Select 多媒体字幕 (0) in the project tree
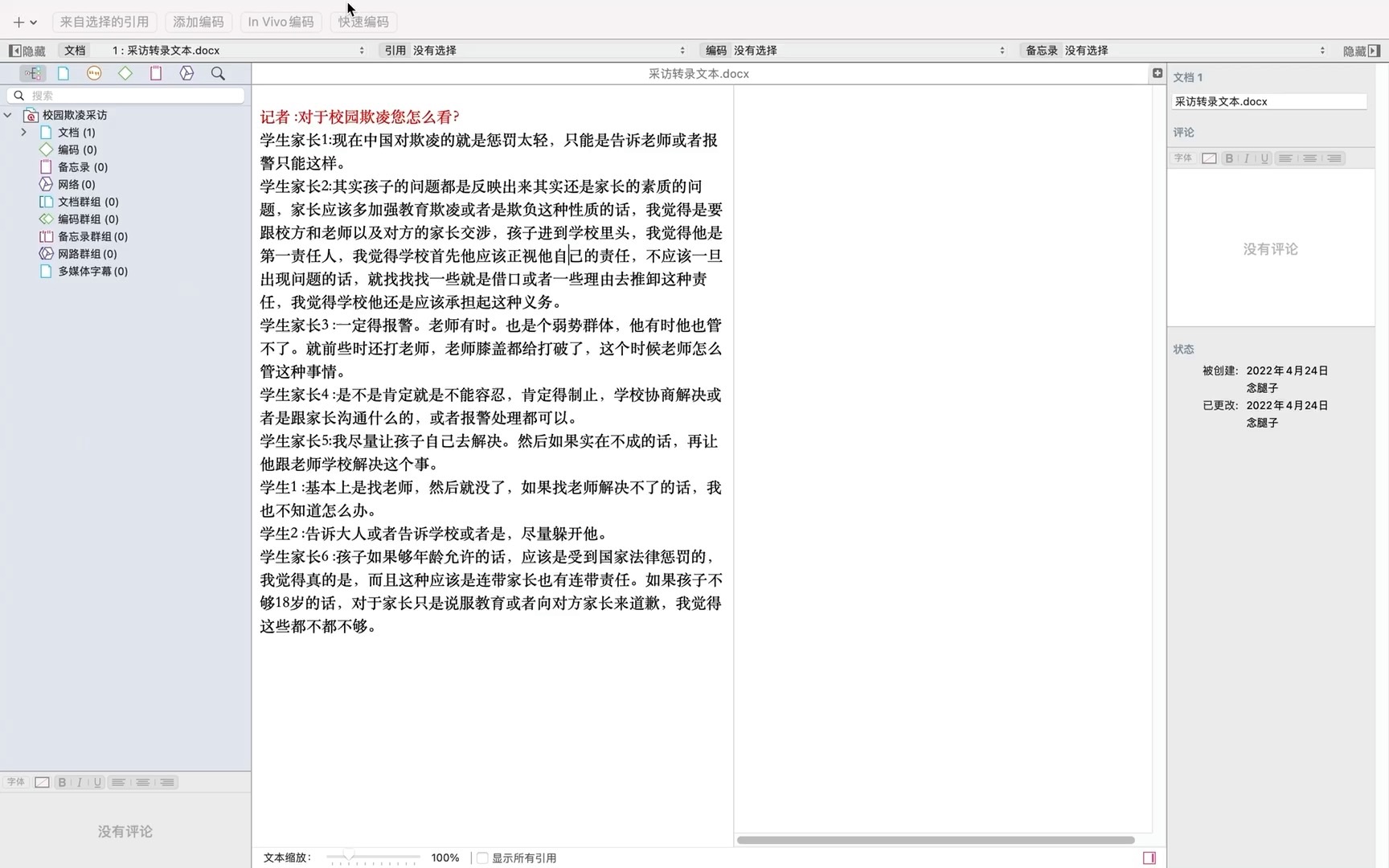The width and height of the screenshot is (1389, 868). 92,271
